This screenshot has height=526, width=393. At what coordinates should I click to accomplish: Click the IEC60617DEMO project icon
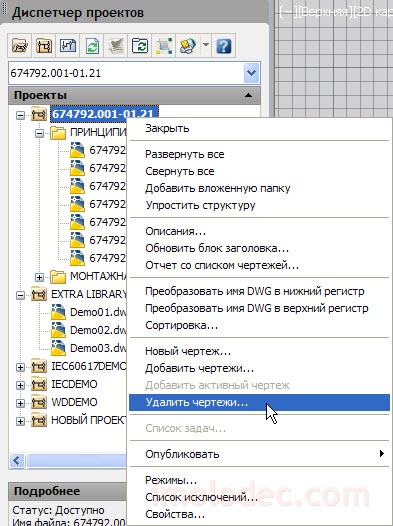pyautogui.click(x=39, y=366)
